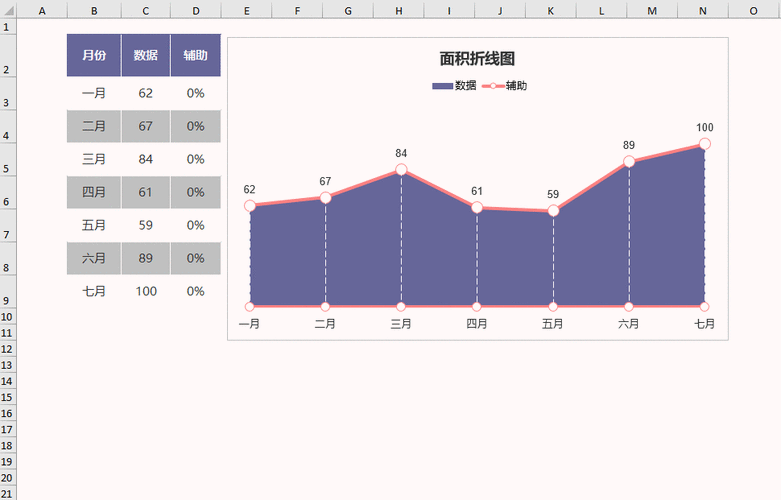
Task: Click the purple filled area of the chart
Action: point(440,260)
